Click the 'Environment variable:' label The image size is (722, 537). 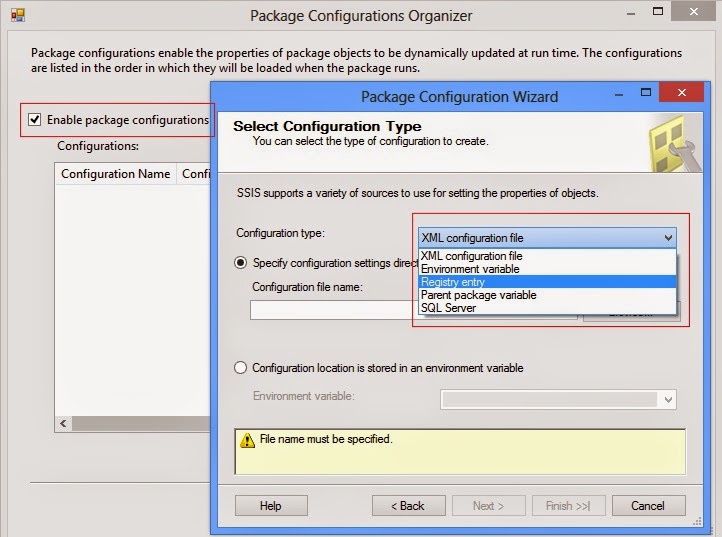[304, 396]
